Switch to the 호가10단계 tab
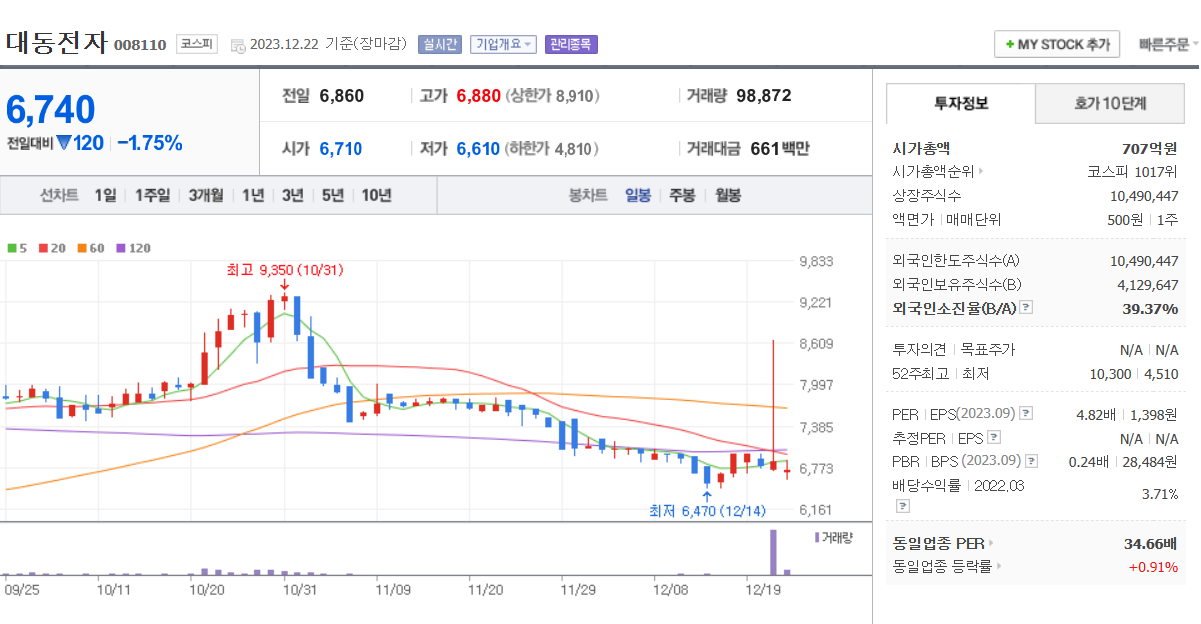 tap(1109, 104)
